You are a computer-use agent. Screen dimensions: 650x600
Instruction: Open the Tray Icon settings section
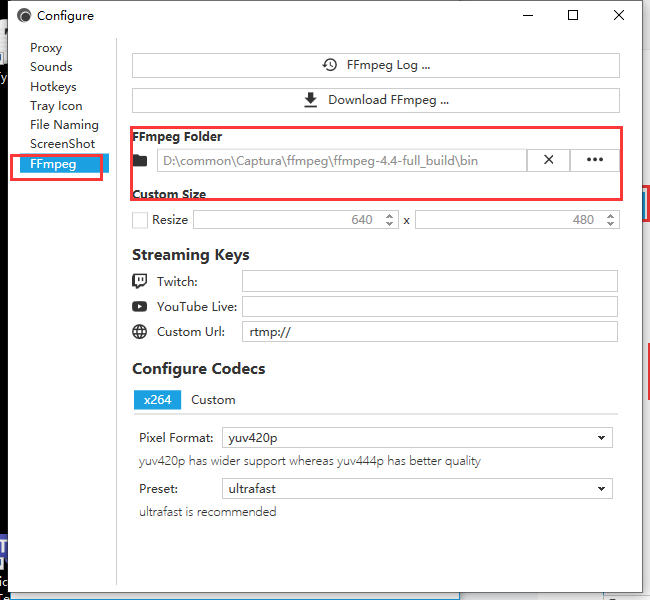point(56,106)
